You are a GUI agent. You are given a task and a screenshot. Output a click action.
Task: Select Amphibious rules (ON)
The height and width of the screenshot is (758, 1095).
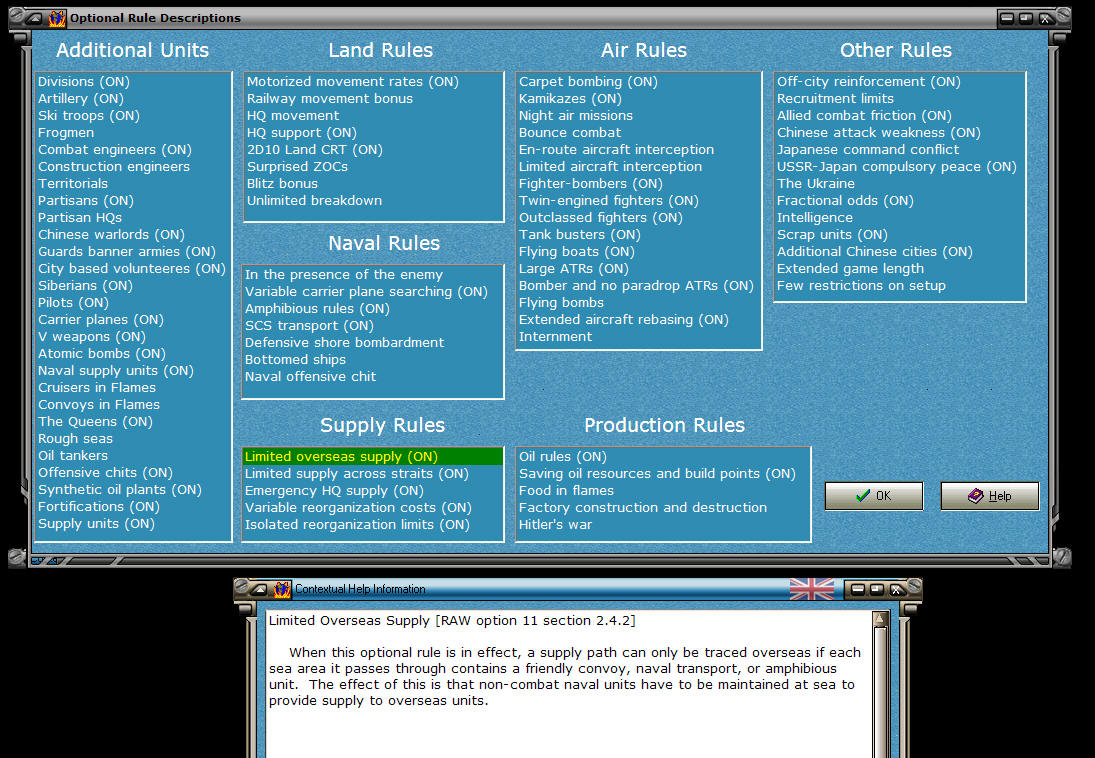(317, 308)
